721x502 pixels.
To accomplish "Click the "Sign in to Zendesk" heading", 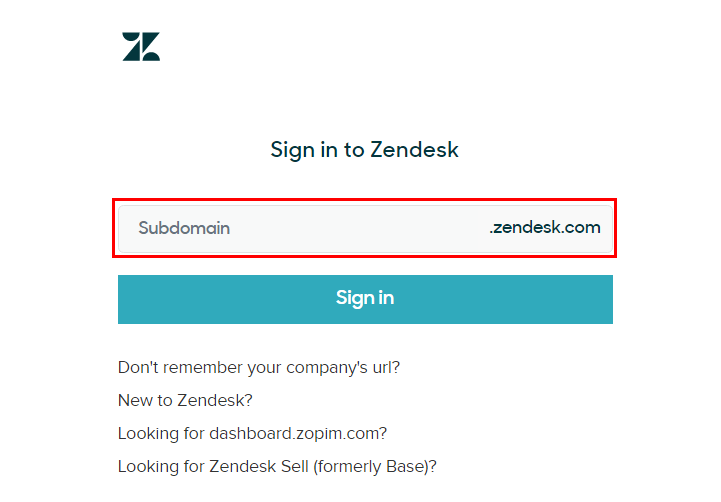I will [x=364, y=150].
